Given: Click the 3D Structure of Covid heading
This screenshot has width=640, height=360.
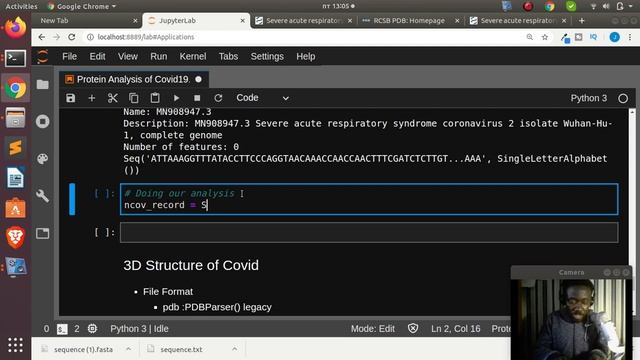Looking at the screenshot, I should pos(191,265).
